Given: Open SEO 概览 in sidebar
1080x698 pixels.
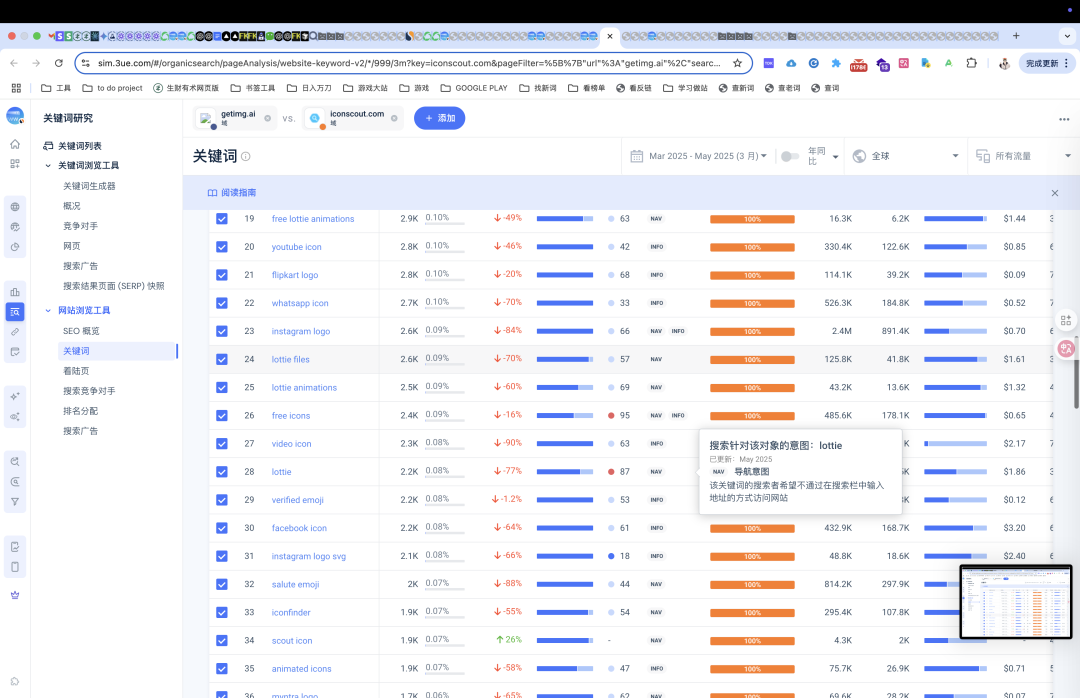Looking at the screenshot, I should coord(81,331).
